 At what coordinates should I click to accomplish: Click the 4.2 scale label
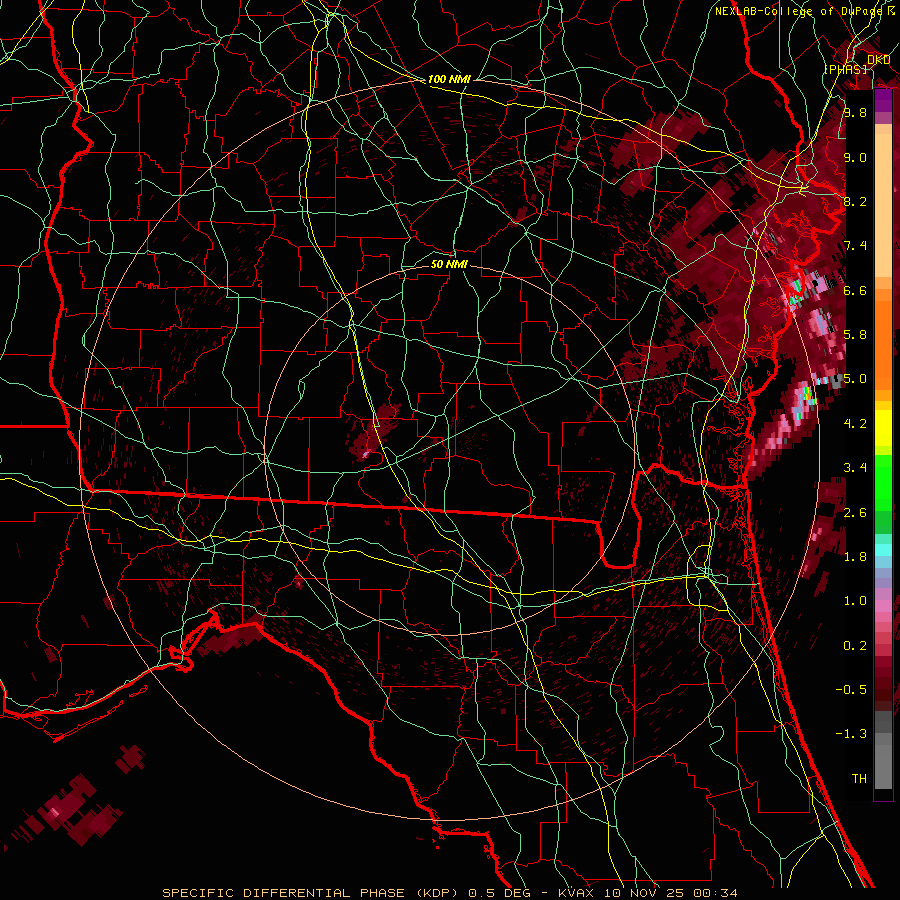(x=855, y=424)
